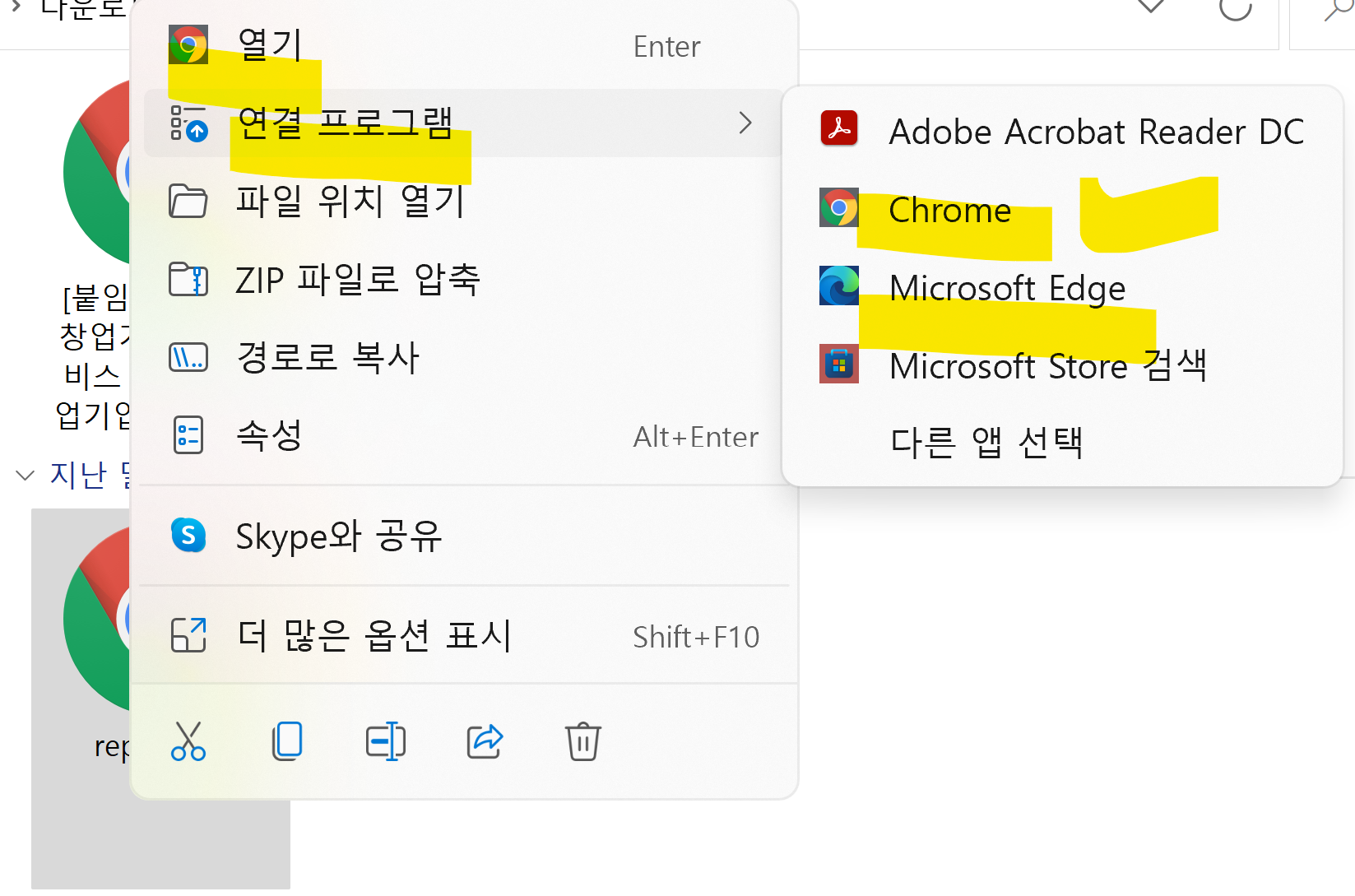This screenshot has width=1355, height=896.
Task: Choose ZIP 파일로 압축 from the menu
Action: [x=358, y=280]
